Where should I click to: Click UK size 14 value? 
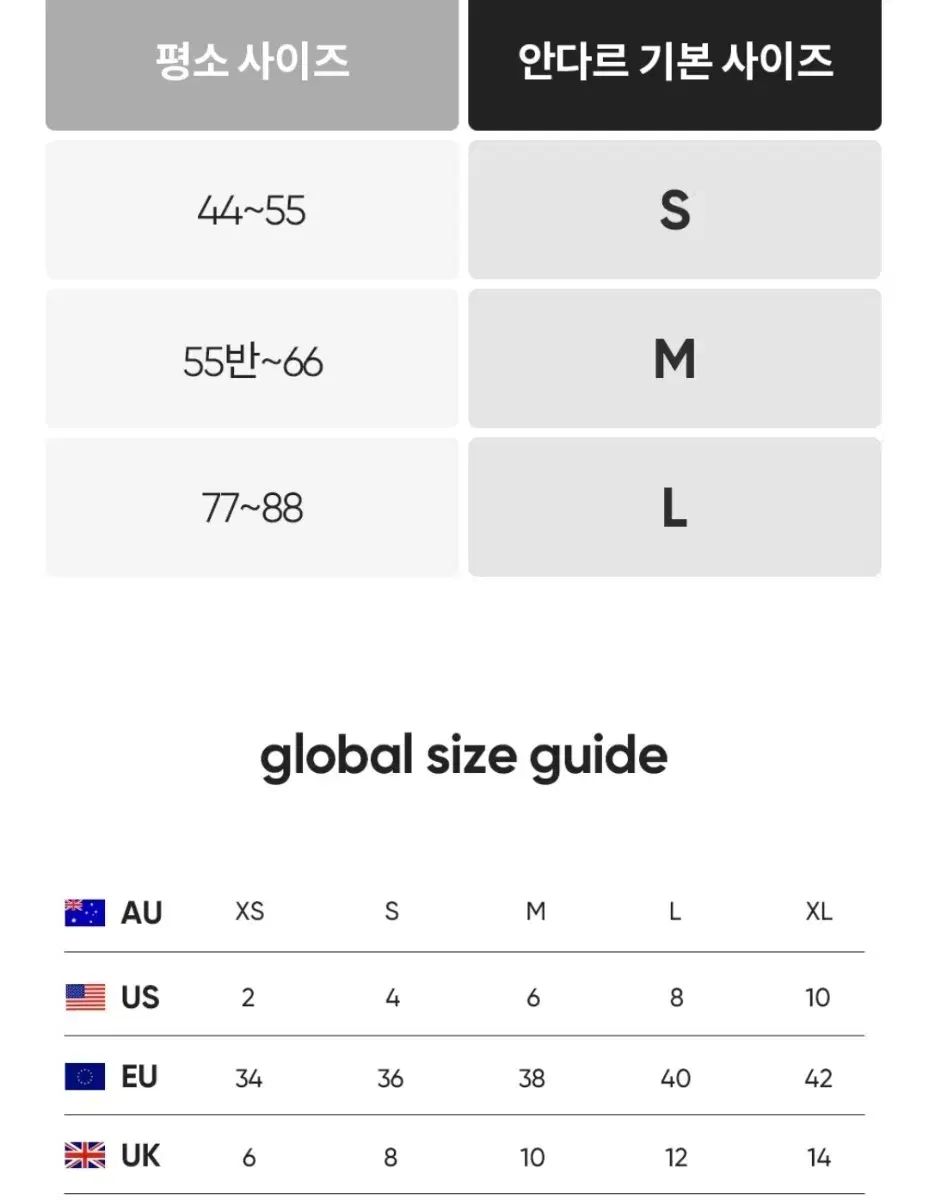pyautogui.click(x=819, y=1158)
